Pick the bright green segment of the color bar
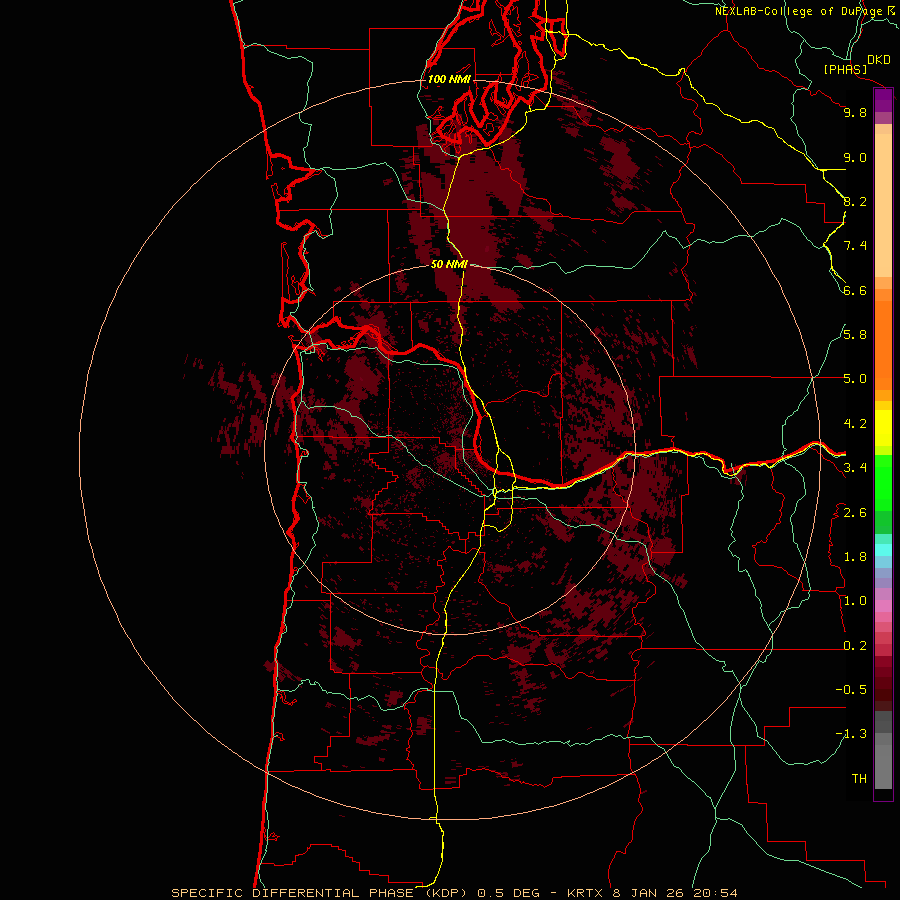 click(x=883, y=484)
